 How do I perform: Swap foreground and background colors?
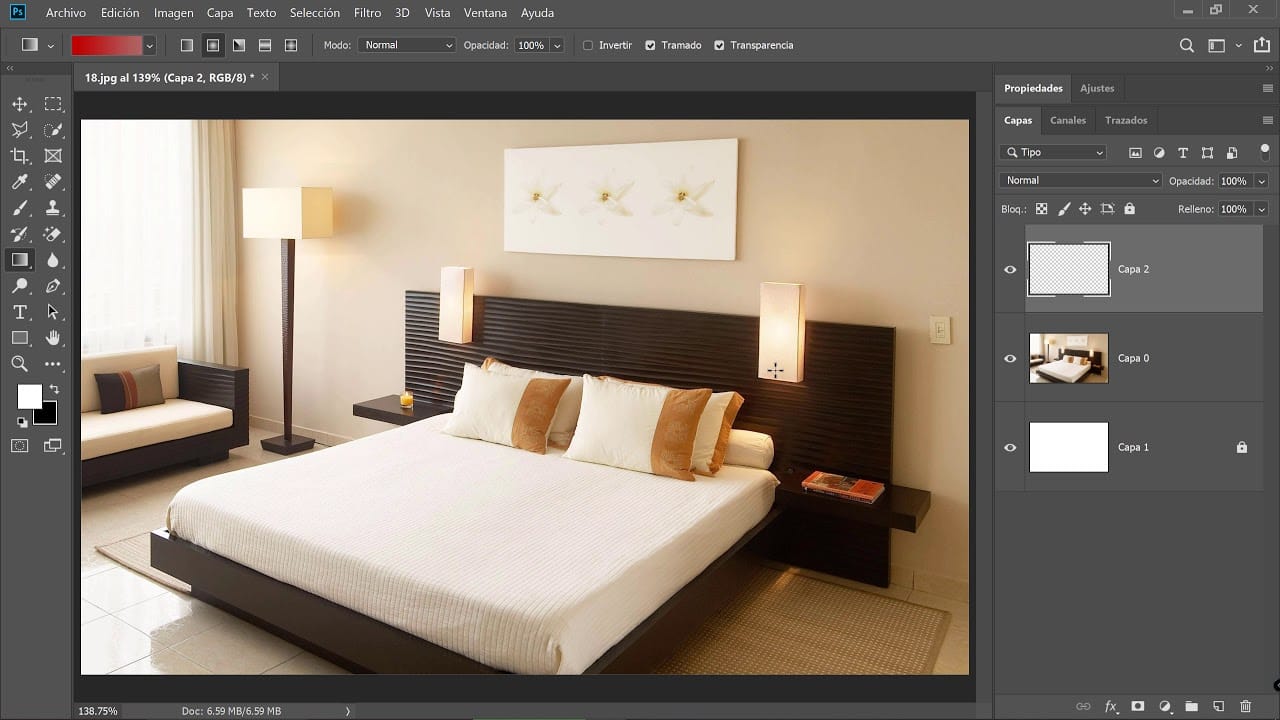54,389
